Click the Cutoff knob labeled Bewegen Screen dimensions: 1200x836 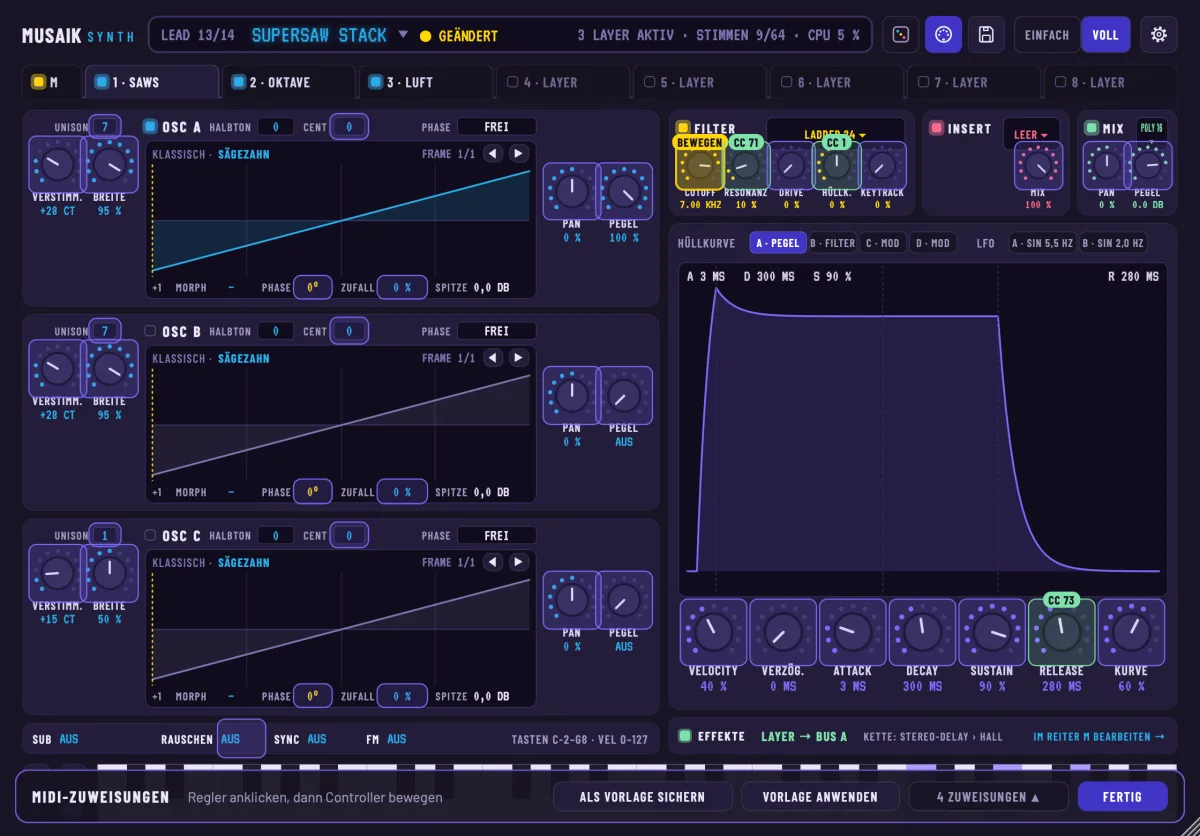click(x=699, y=165)
